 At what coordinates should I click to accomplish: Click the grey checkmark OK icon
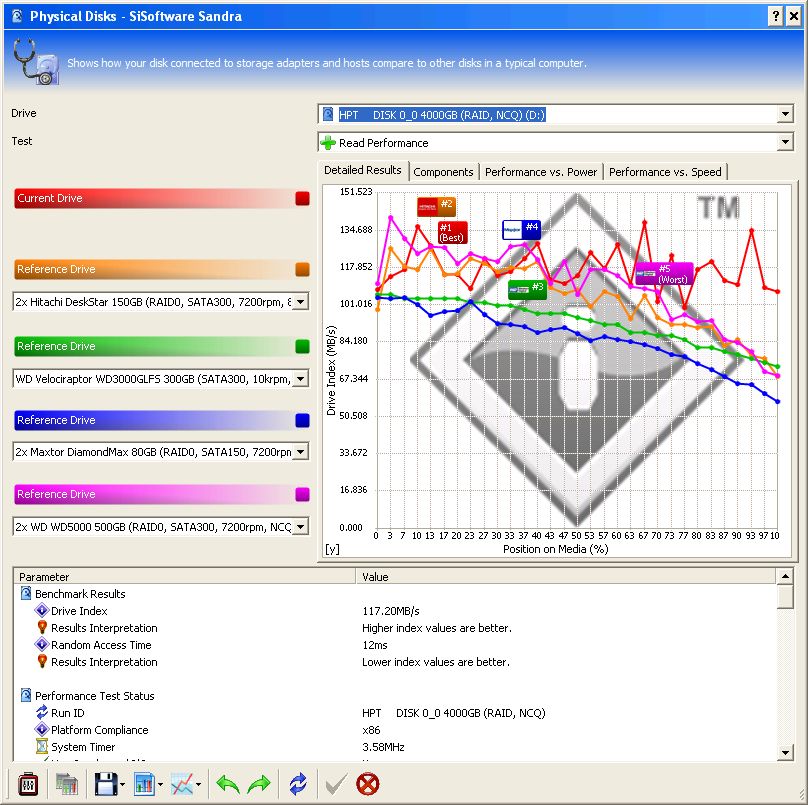336,784
